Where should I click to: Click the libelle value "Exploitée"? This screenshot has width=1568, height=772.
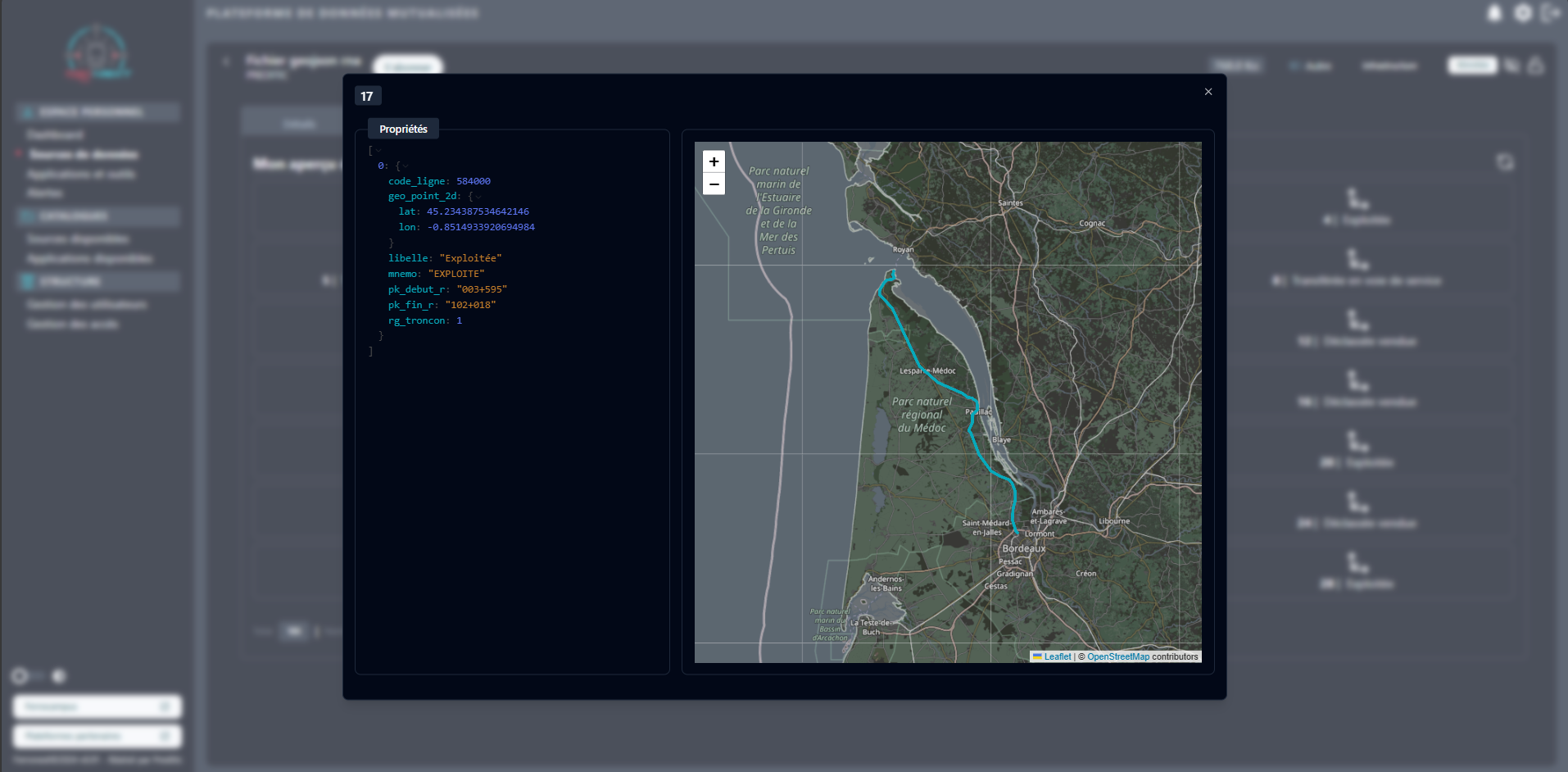(x=470, y=258)
